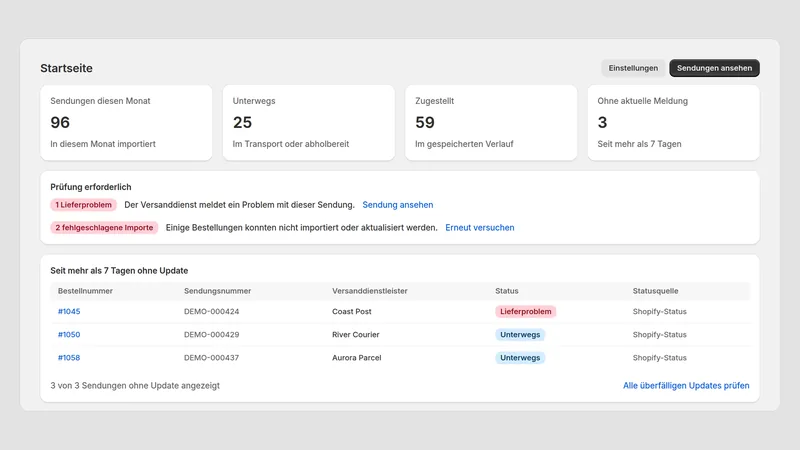Screen dimensions: 800x450
Task: Click Erneut versuchen link
Action: click(480, 228)
